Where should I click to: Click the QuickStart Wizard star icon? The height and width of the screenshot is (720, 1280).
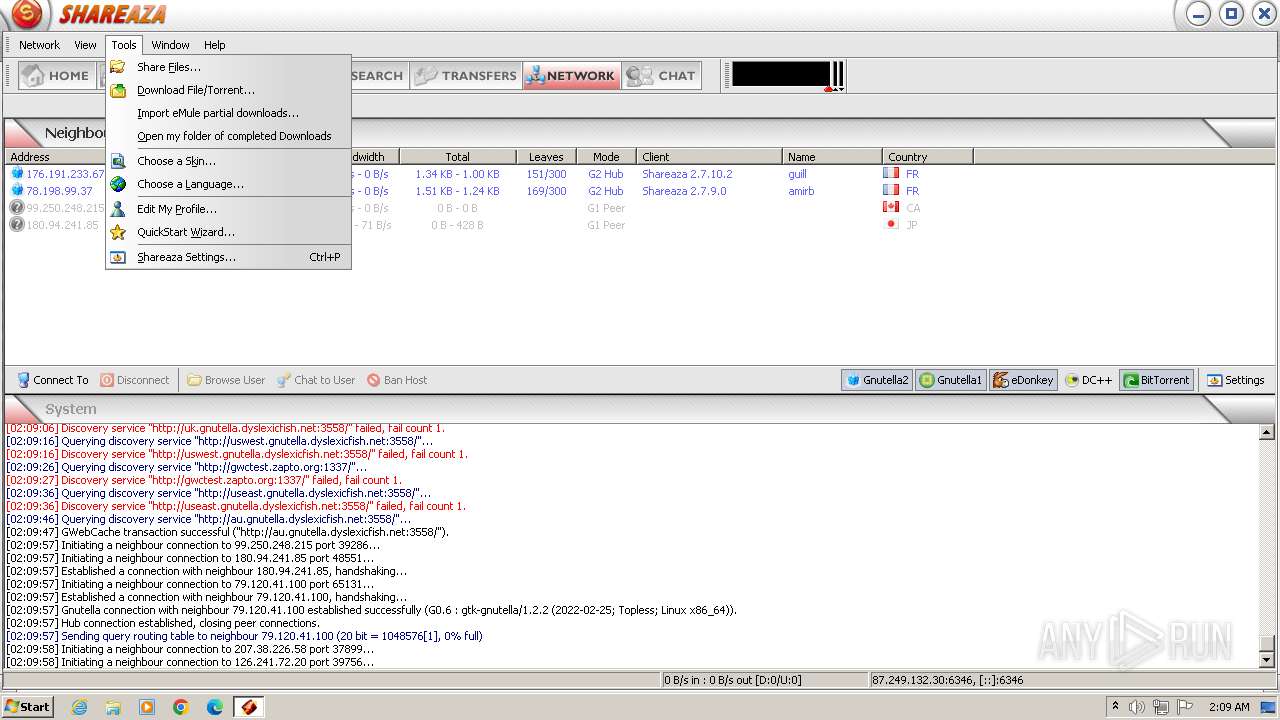(x=118, y=232)
